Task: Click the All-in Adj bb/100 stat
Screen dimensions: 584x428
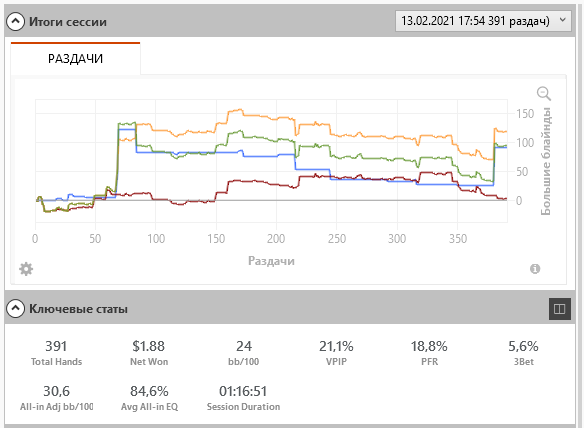Action: pos(56,397)
